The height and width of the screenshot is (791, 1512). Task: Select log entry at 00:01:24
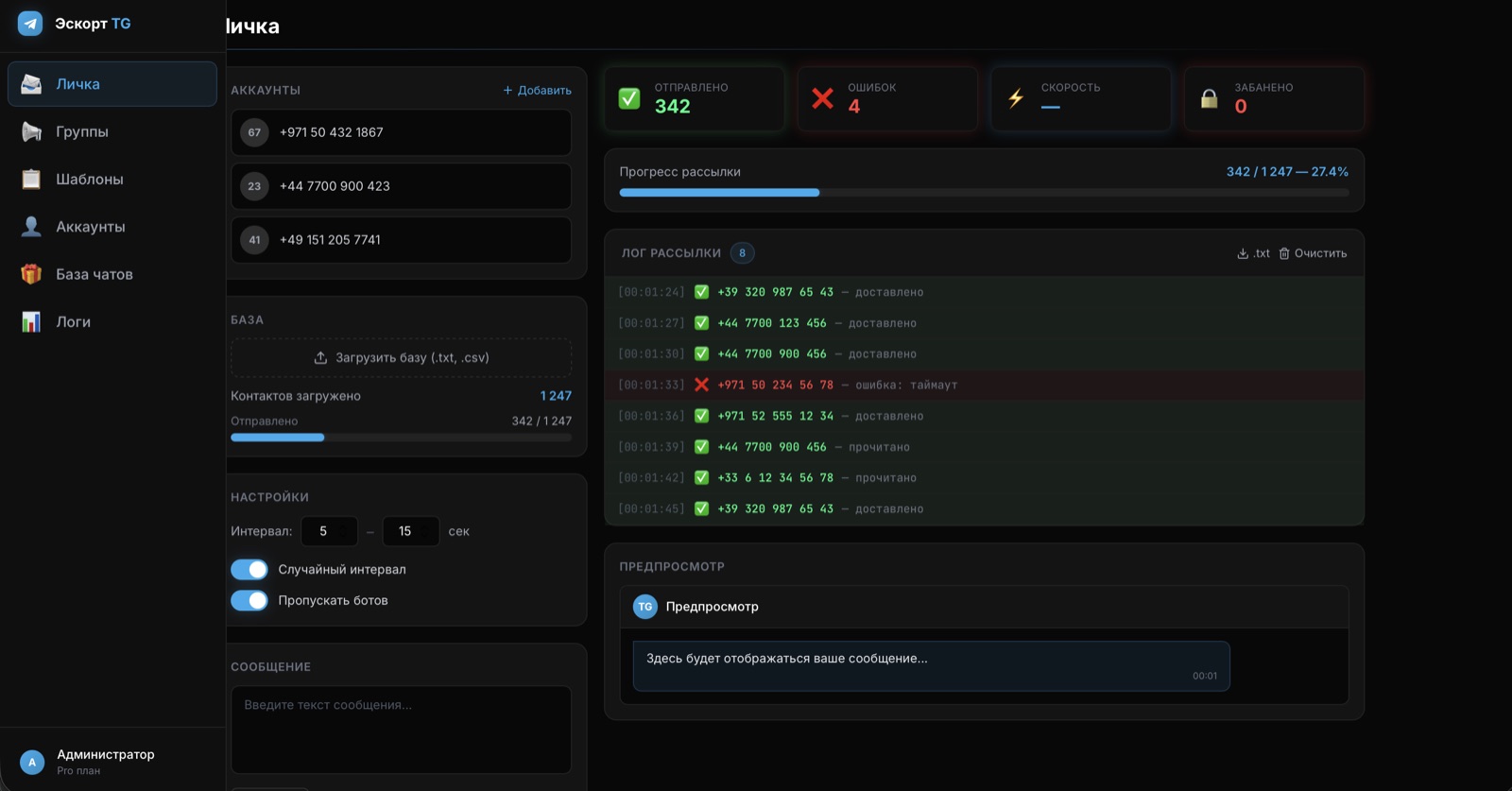pos(984,292)
